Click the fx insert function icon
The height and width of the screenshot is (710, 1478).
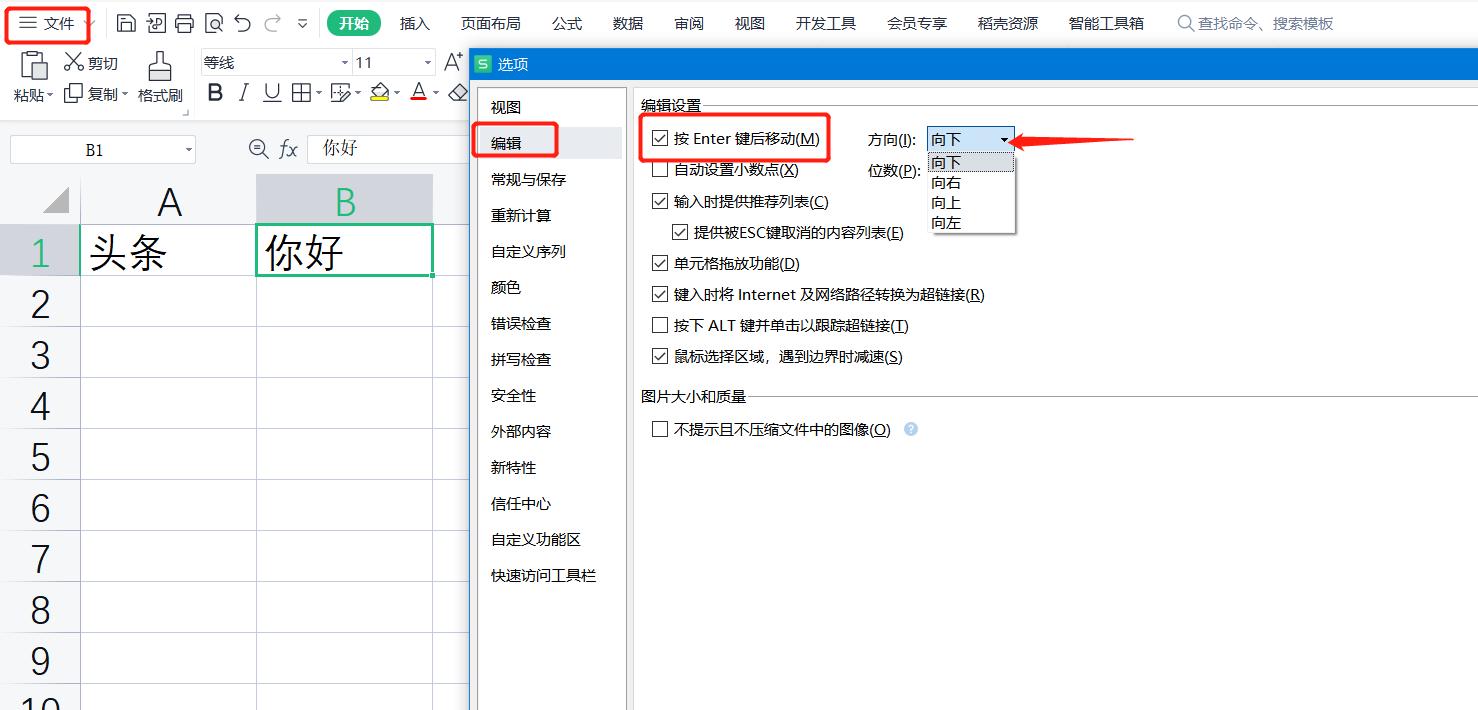click(x=289, y=148)
